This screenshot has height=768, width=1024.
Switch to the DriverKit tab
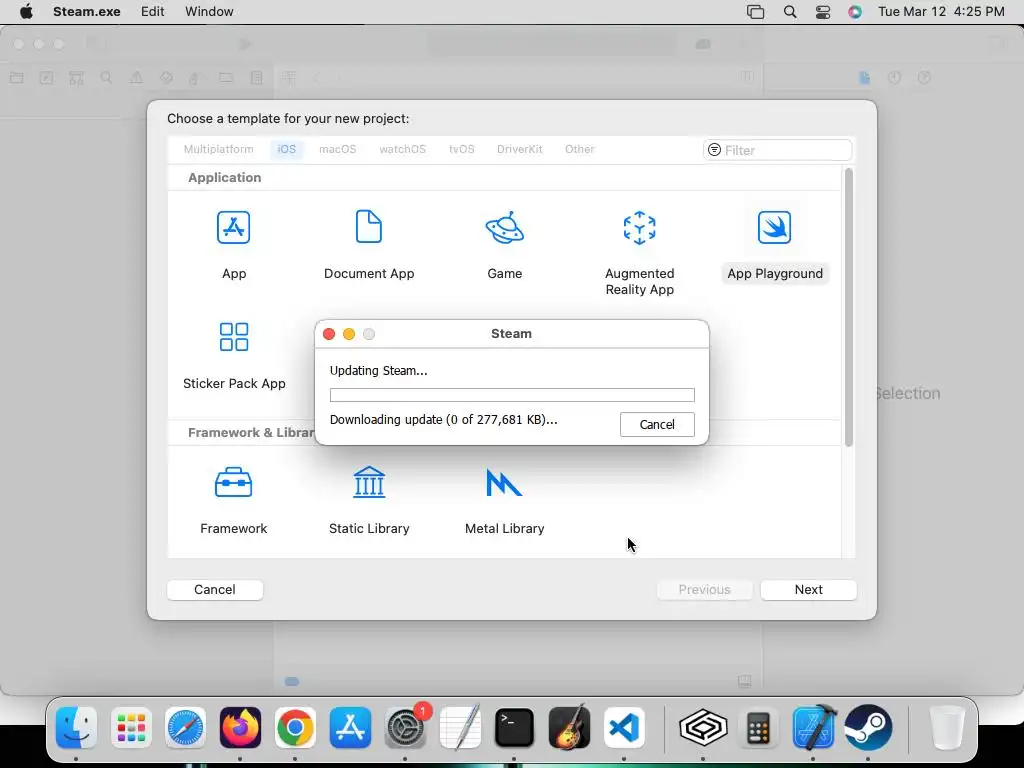(520, 149)
